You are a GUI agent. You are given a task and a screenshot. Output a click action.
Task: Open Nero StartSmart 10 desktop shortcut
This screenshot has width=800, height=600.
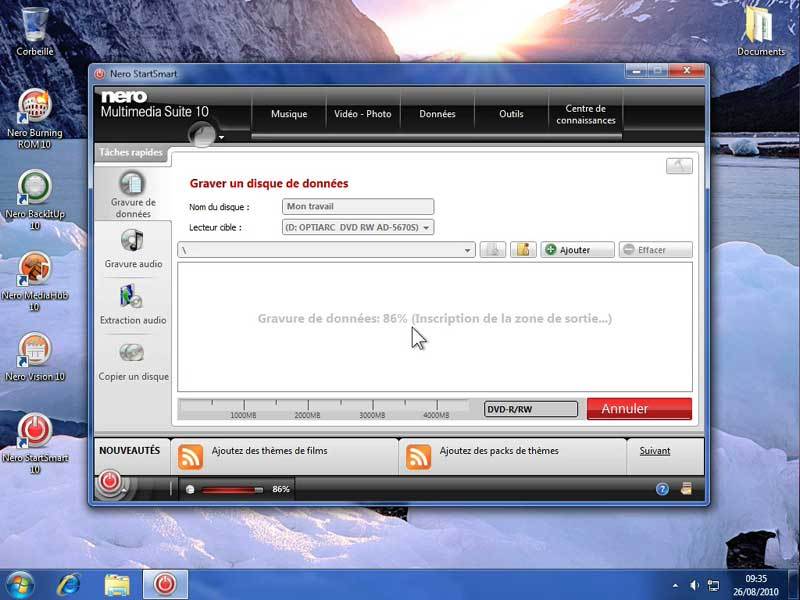(x=35, y=444)
